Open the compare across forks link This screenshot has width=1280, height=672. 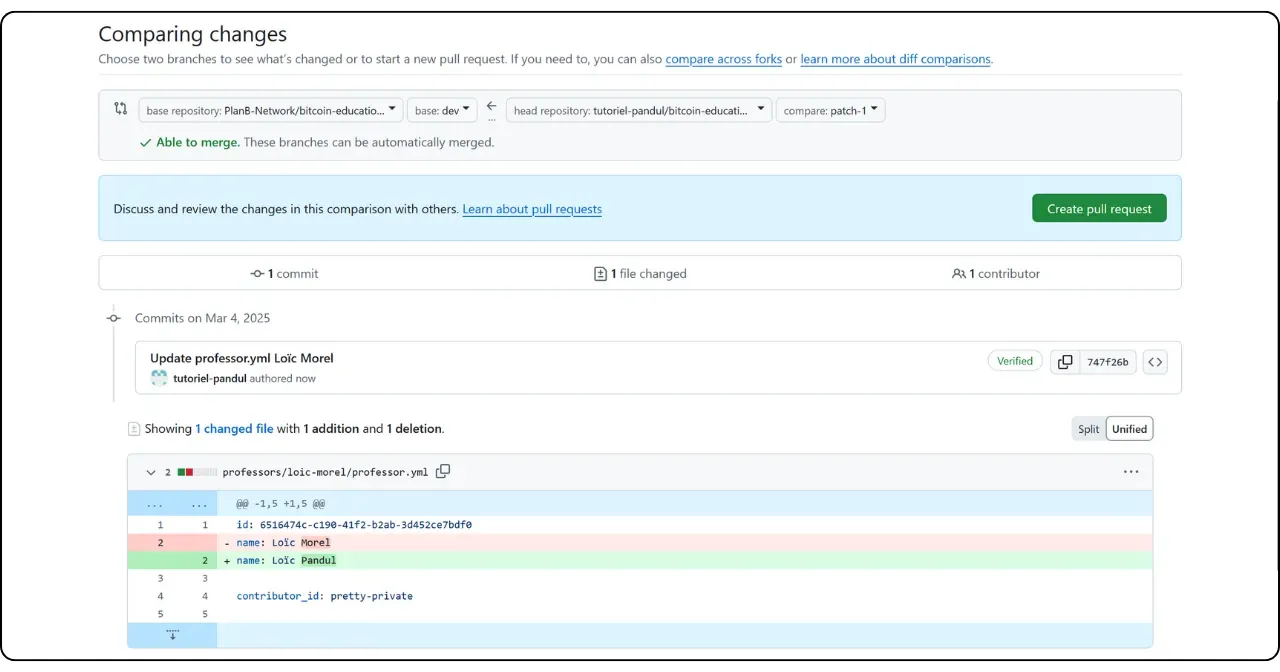[723, 59]
